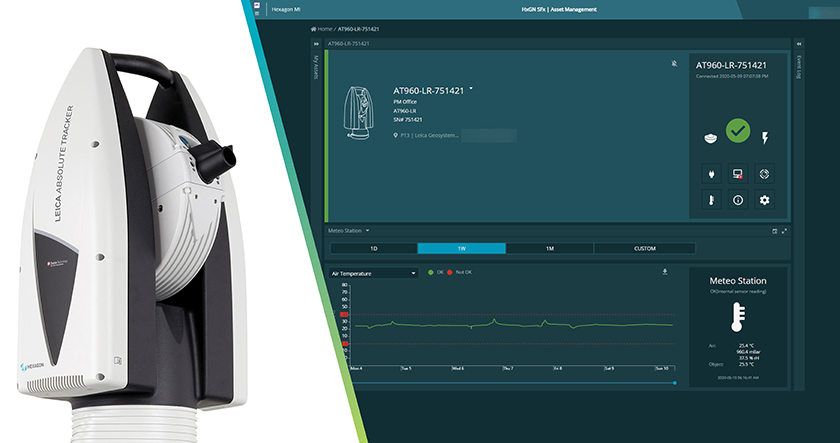The image size is (840, 443).
Task: Select the 1D time range tab
Action: [x=373, y=248]
